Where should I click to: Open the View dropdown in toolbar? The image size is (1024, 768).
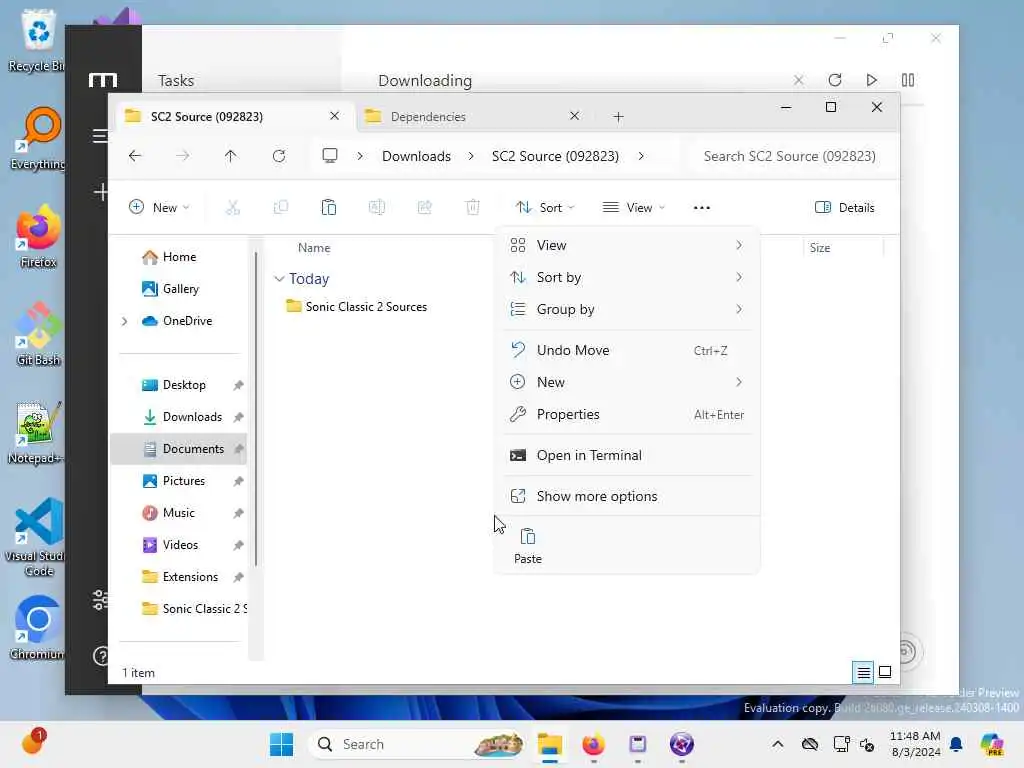pyautogui.click(x=633, y=208)
